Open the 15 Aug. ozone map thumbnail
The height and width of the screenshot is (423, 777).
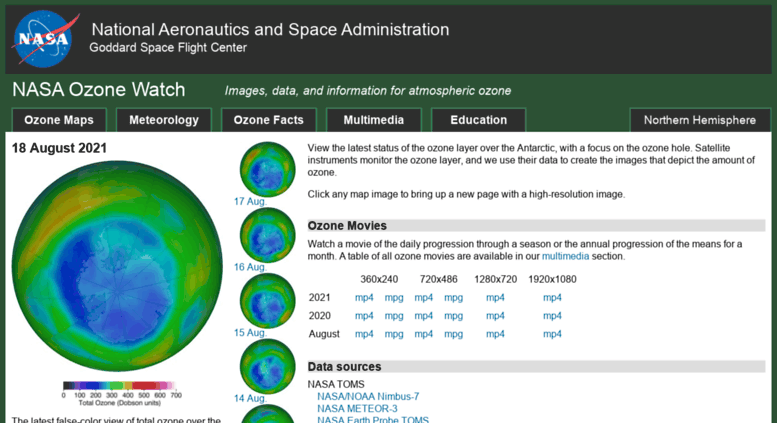point(268,301)
